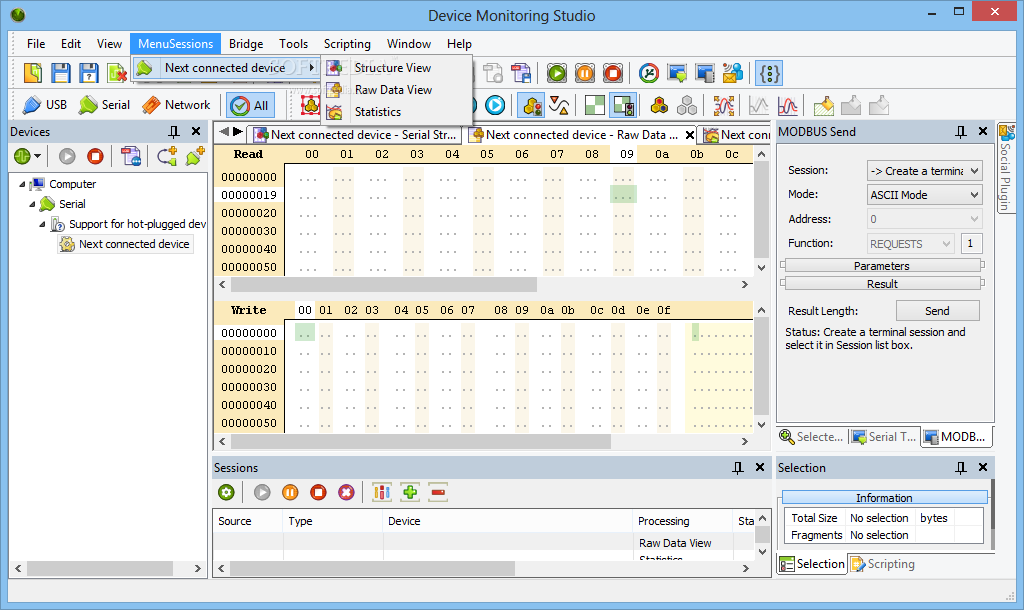Select the Network device filter
Screen dimensions: 1024x610
coord(176,104)
